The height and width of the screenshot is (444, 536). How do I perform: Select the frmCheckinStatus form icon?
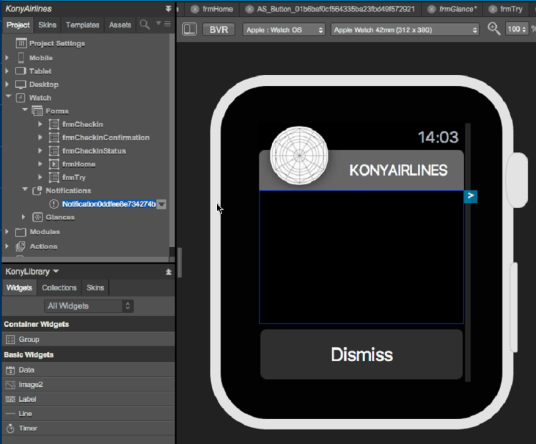[x=54, y=151]
